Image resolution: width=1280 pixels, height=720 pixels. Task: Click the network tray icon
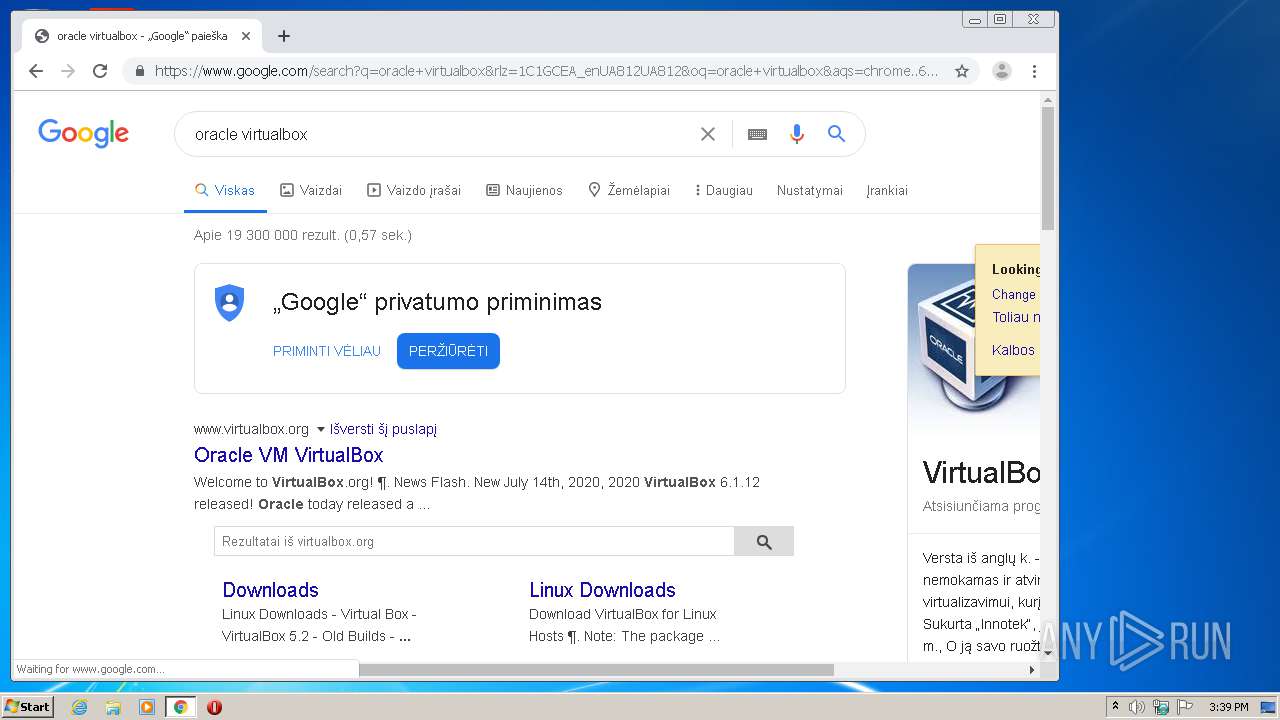[x=1161, y=707]
